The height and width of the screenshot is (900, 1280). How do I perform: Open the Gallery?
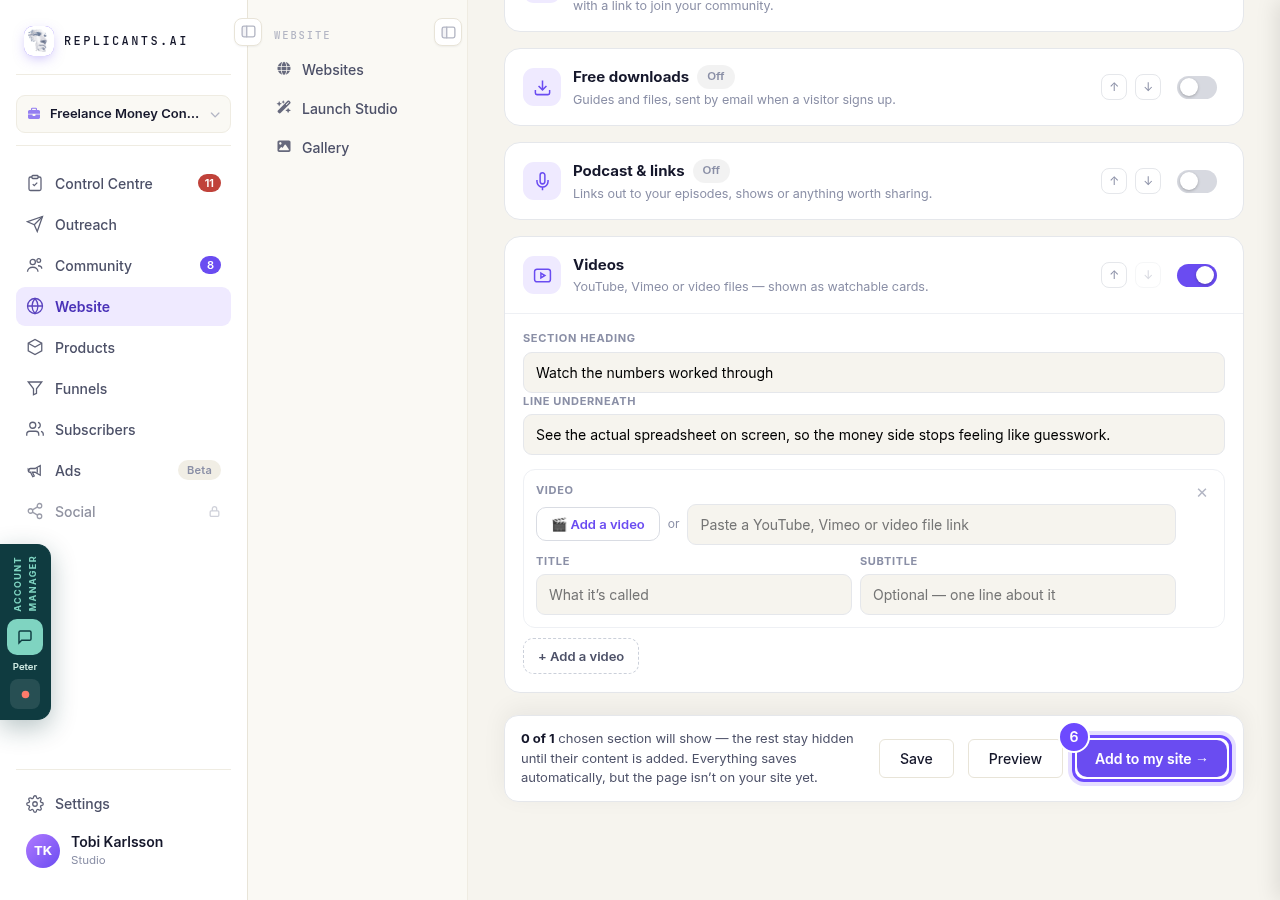[x=357, y=148]
